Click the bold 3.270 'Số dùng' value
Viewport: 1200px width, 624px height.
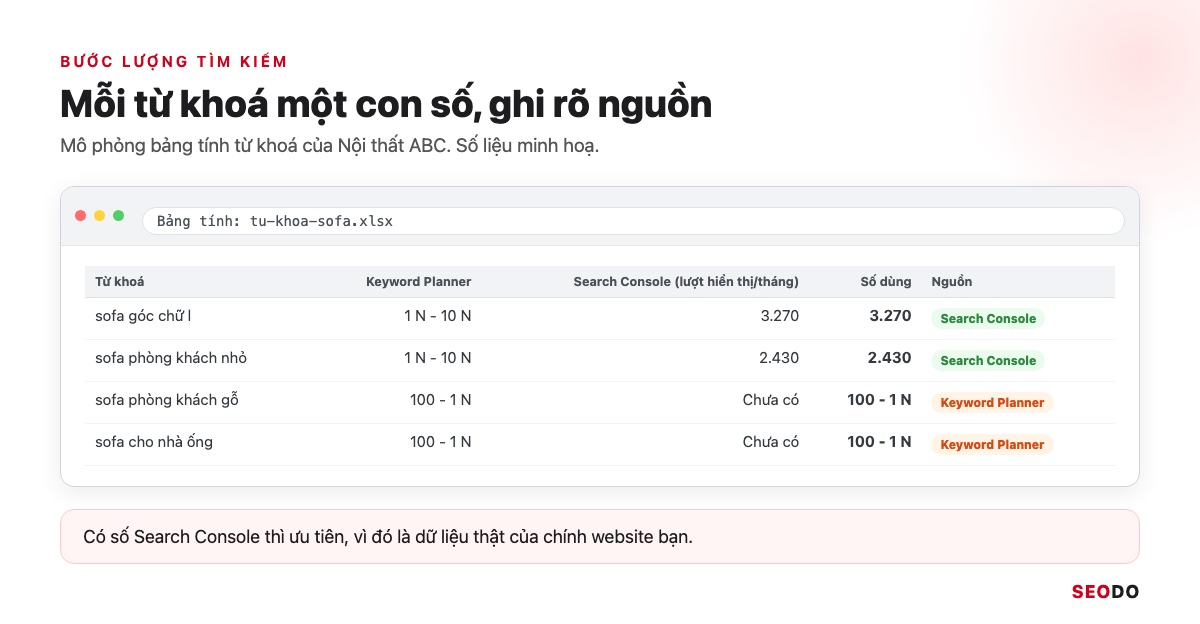(x=890, y=316)
